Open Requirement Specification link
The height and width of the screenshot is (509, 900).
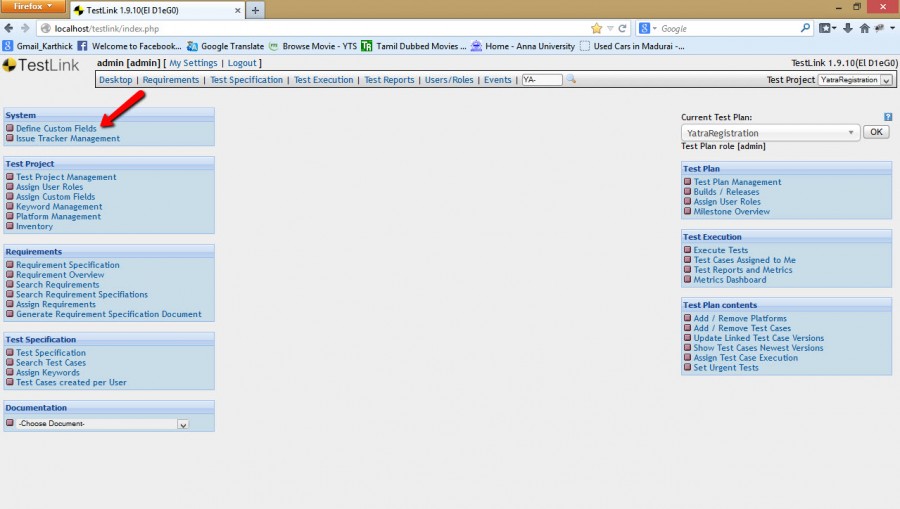click(68, 265)
